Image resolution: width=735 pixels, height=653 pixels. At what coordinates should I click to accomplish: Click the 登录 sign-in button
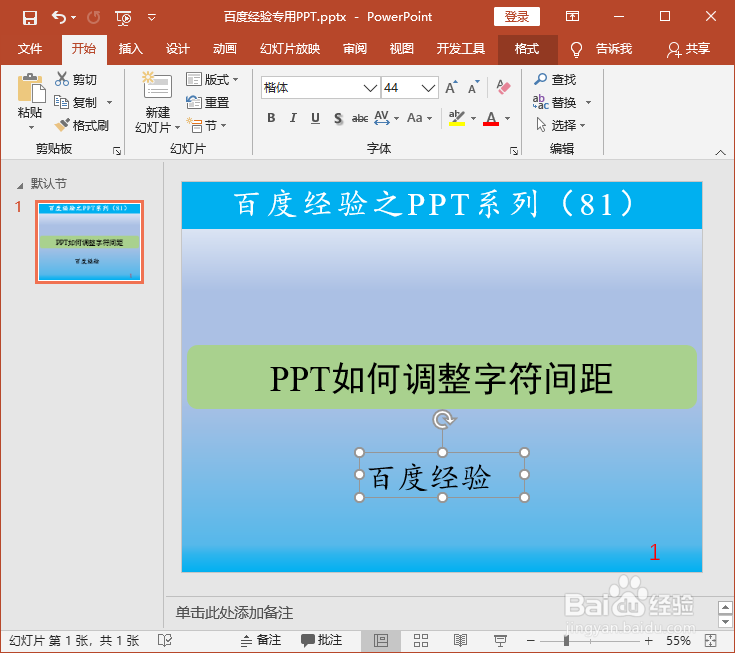[517, 17]
